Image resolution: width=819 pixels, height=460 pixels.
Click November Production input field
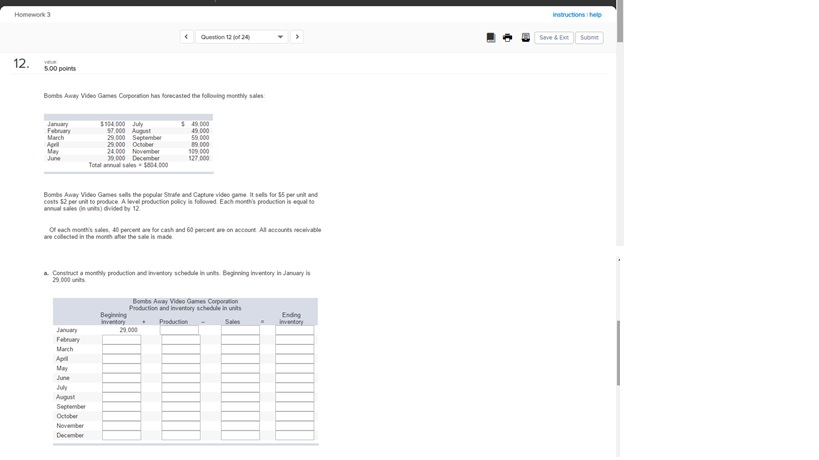point(181,426)
